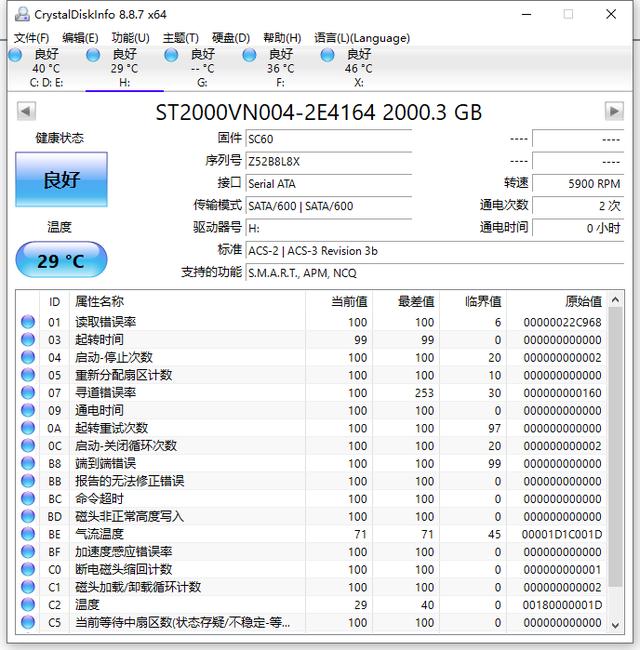Click status orb for attribute 0C 启动-关闭循环次数
The image size is (640, 650).
(28, 446)
